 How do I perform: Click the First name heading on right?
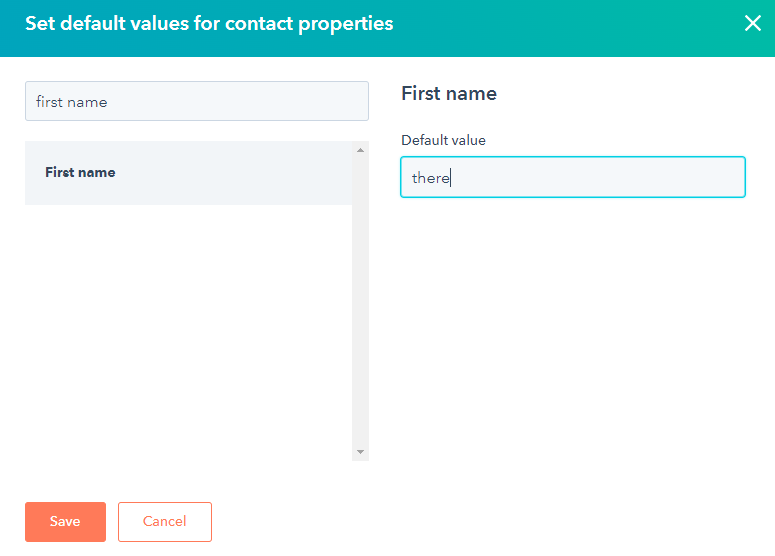pos(449,94)
